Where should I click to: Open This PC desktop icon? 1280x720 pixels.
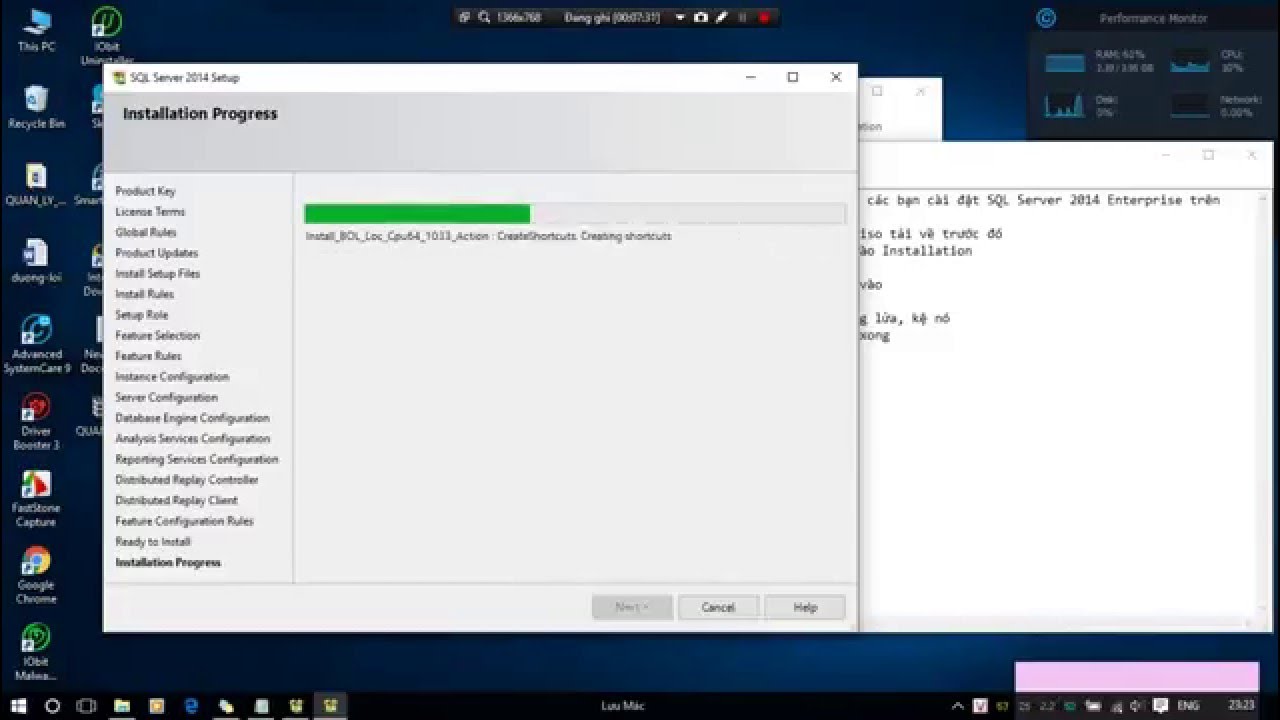click(36, 30)
